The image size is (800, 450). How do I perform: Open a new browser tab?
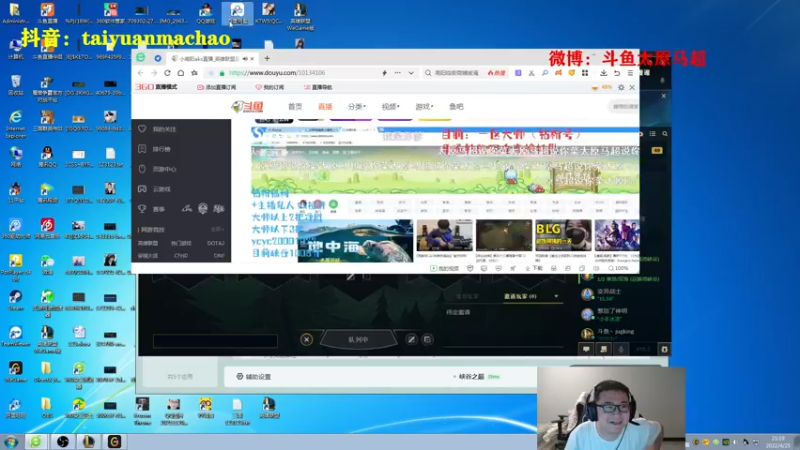pos(267,58)
